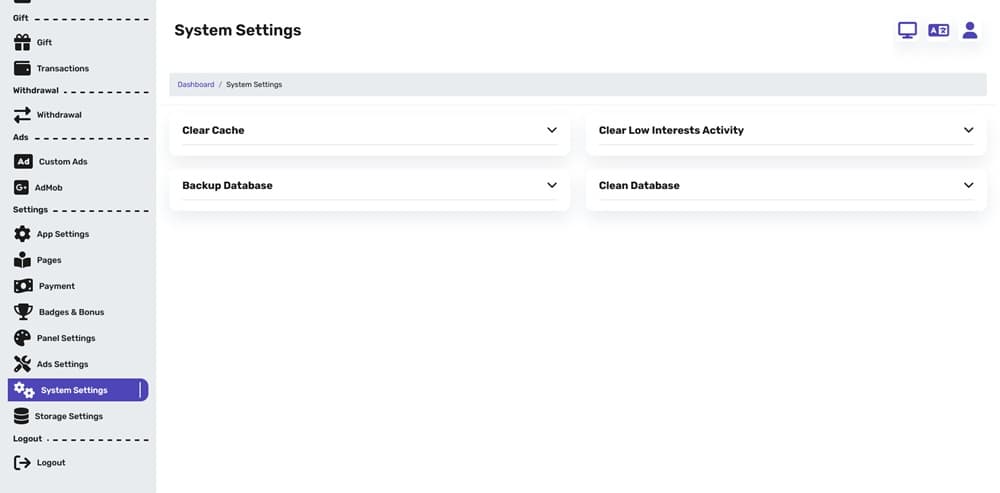Image resolution: width=1000 pixels, height=493 pixels.
Task: Open the Pages menu item
Action: tap(49, 260)
